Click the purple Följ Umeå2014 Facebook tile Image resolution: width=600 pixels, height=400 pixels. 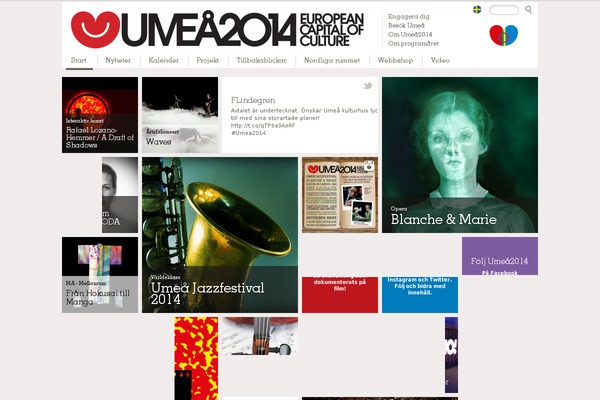click(500, 256)
